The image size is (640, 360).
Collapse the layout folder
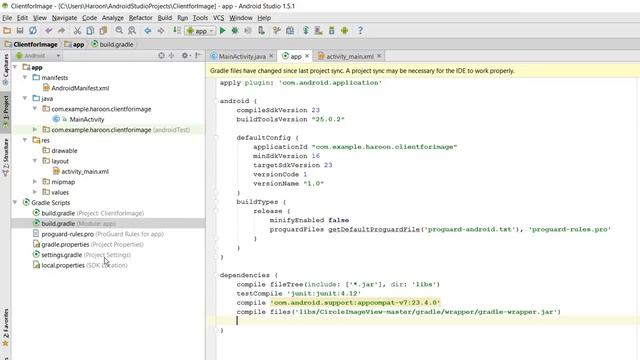(35, 161)
